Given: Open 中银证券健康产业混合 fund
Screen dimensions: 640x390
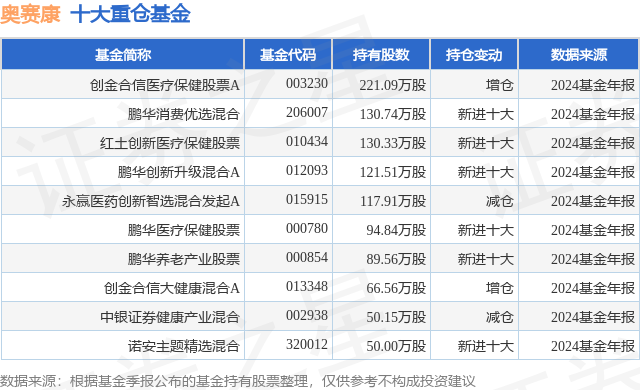Looking at the screenshot, I should 169,317.
